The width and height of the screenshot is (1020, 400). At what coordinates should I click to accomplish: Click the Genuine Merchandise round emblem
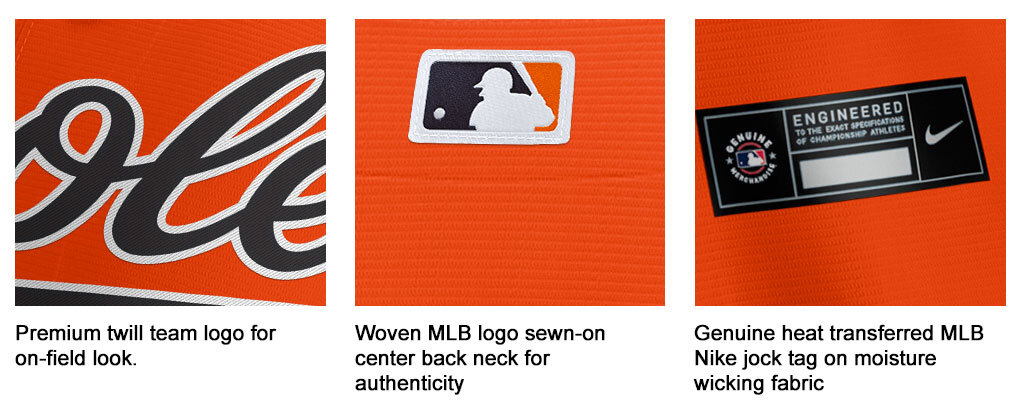[x=751, y=159]
